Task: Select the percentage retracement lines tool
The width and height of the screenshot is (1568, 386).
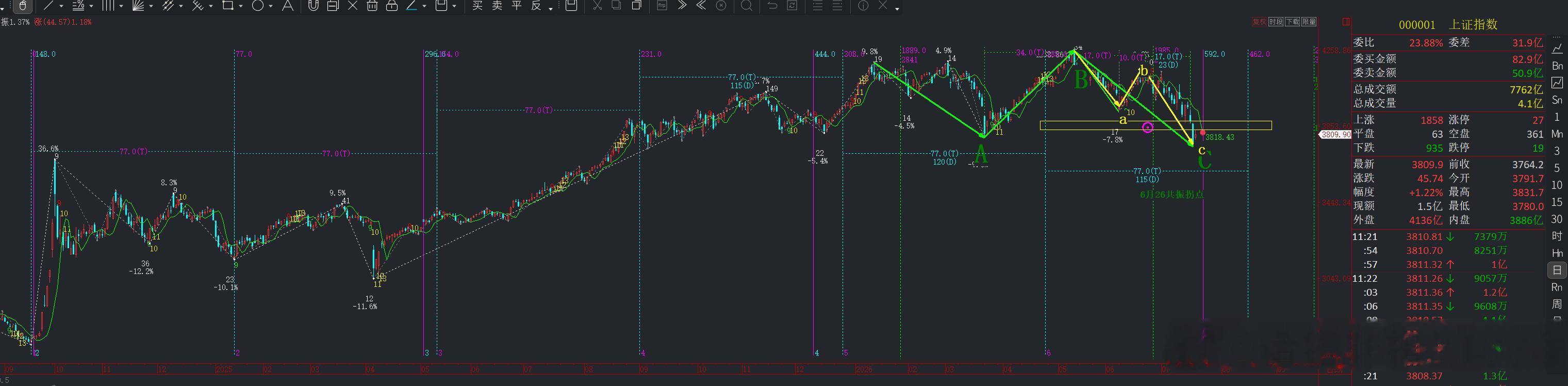Action: (78, 6)
